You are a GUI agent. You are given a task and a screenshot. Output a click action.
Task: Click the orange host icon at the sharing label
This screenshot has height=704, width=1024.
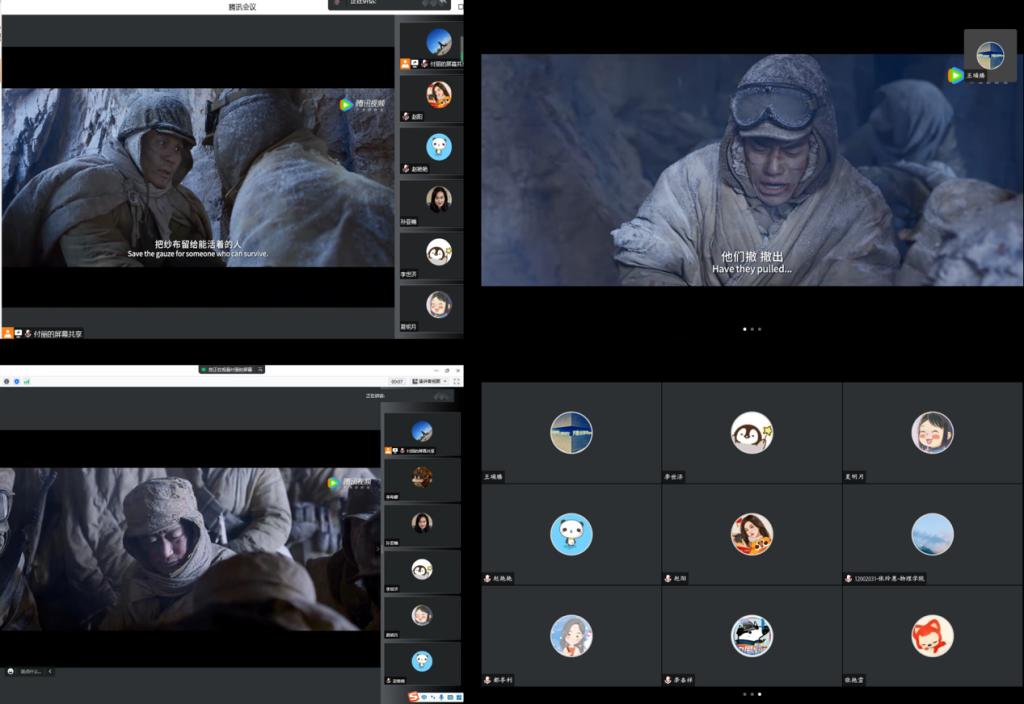7,333
